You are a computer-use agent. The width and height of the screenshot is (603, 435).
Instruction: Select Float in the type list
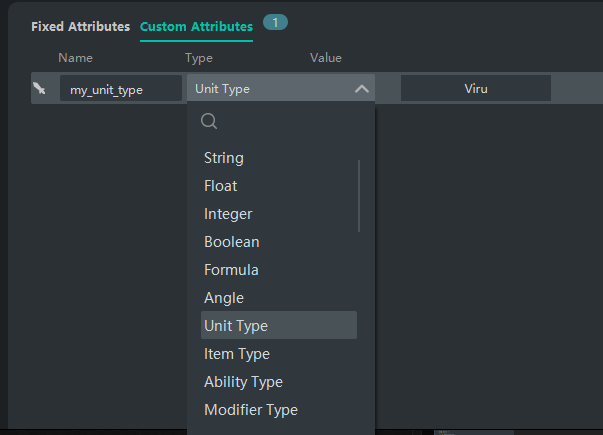click(221, 186)
